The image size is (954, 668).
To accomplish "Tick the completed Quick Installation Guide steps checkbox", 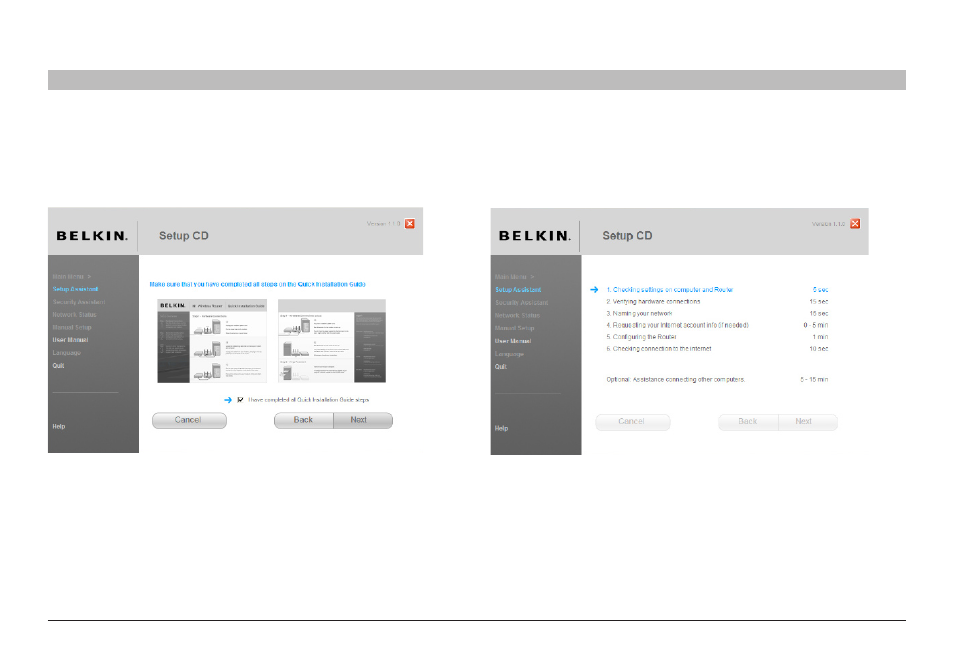I will (x=240, y=400).
